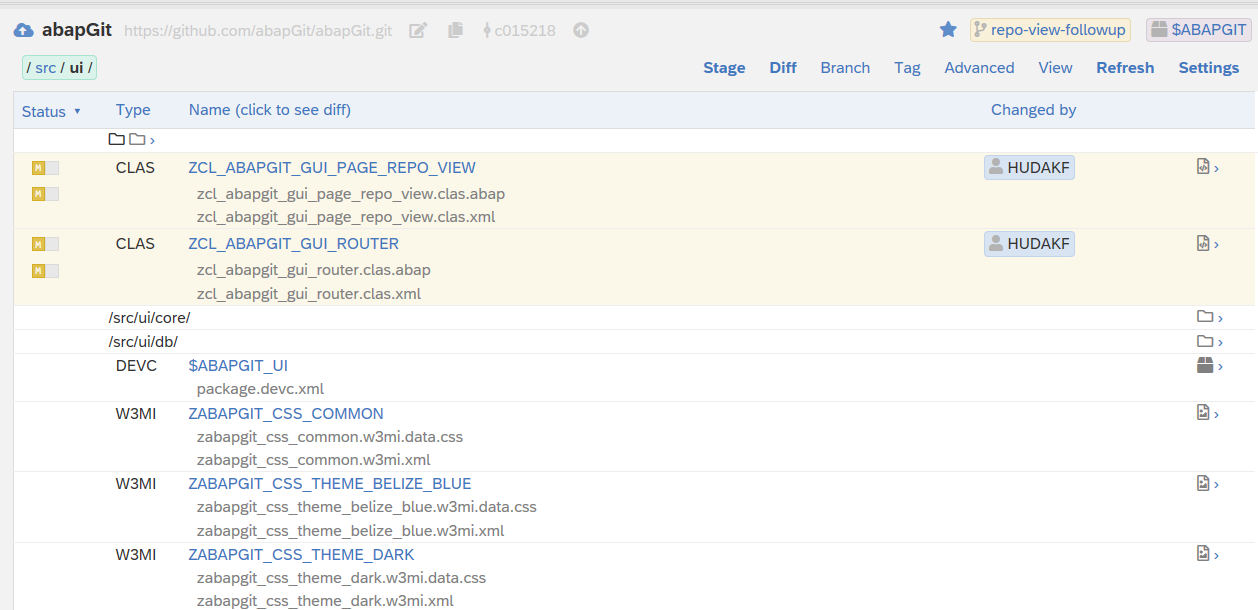The image size is (1258, 610).
Task: Click the Name column header
Action: (x=270, y=110)
